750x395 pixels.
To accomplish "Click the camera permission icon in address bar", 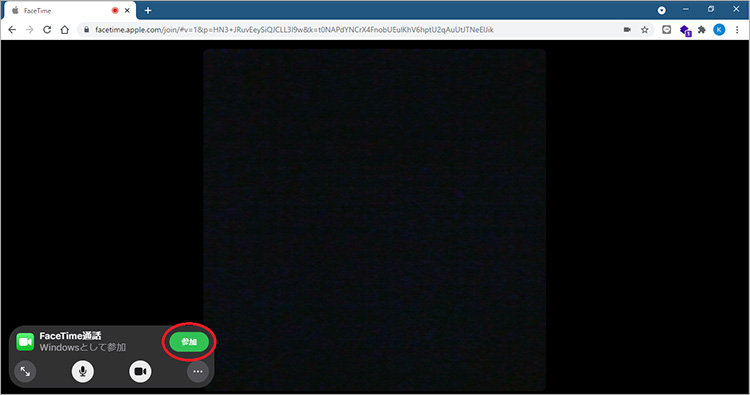I will [627, 30].
